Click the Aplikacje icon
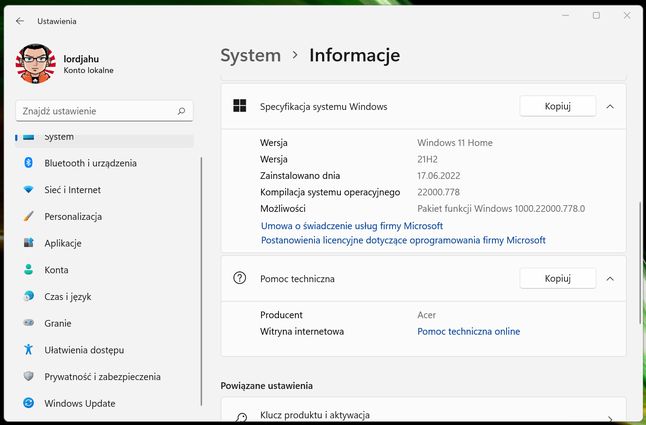 point(28,243)
